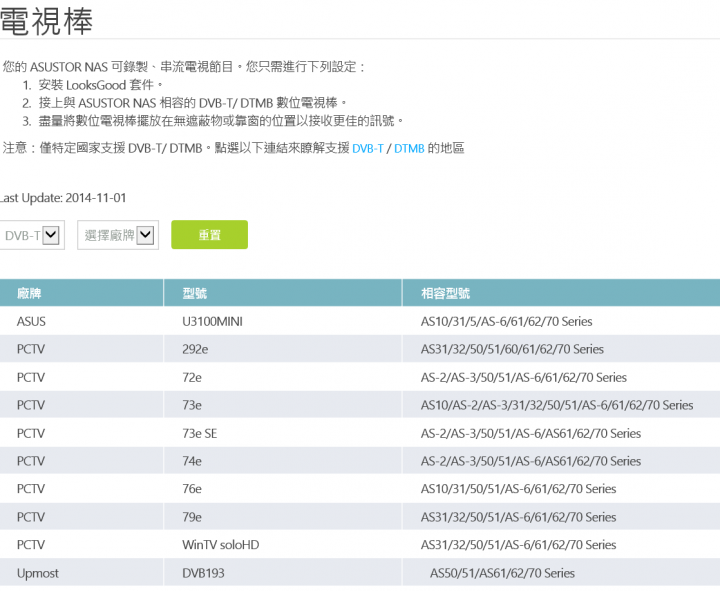Click the 292e model cell
This screenshot has width=720, height=591.
pyautogui.click(x=283, y=349)
